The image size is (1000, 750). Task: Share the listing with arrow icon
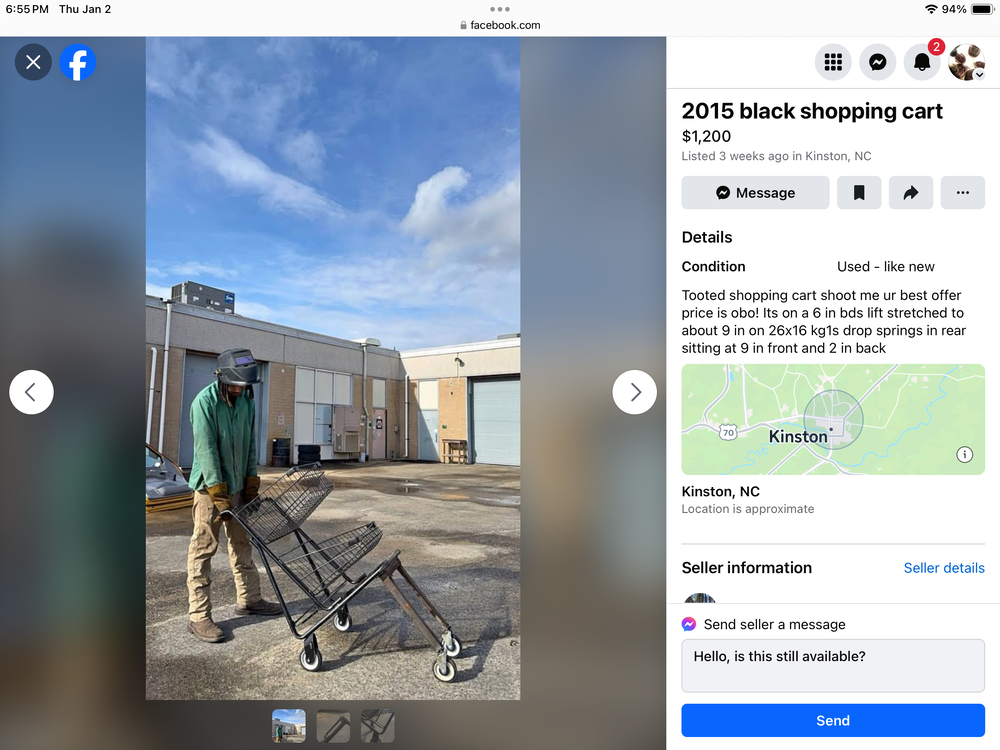tap(911, 193)
